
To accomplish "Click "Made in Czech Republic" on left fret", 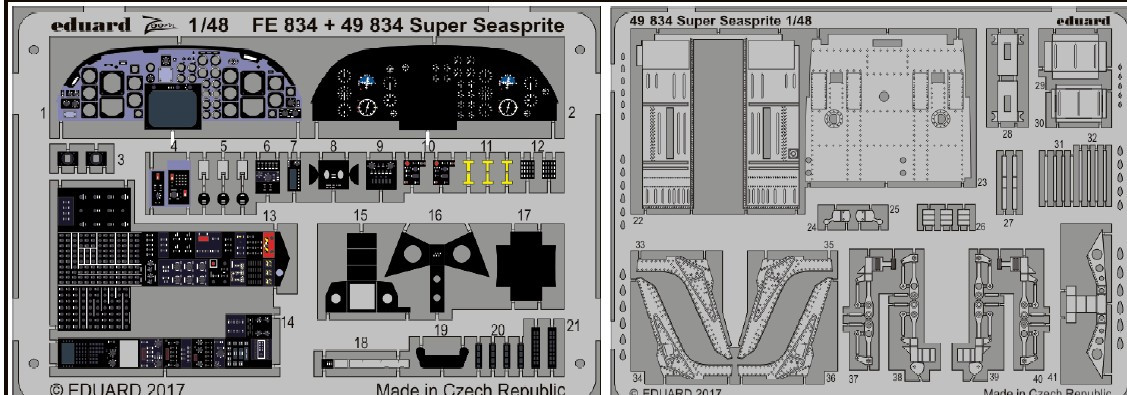I will (471, 389).
